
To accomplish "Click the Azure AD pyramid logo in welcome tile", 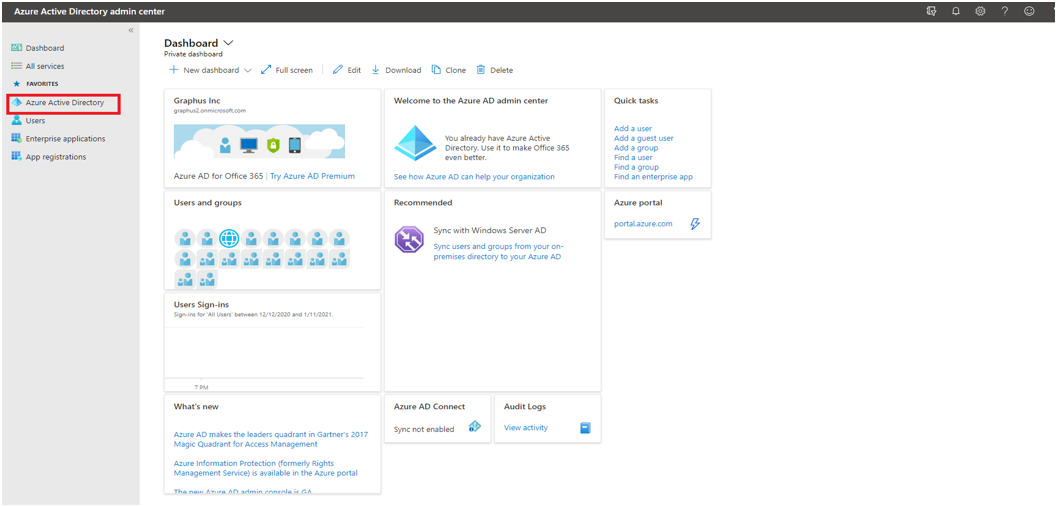I will 416,142.
